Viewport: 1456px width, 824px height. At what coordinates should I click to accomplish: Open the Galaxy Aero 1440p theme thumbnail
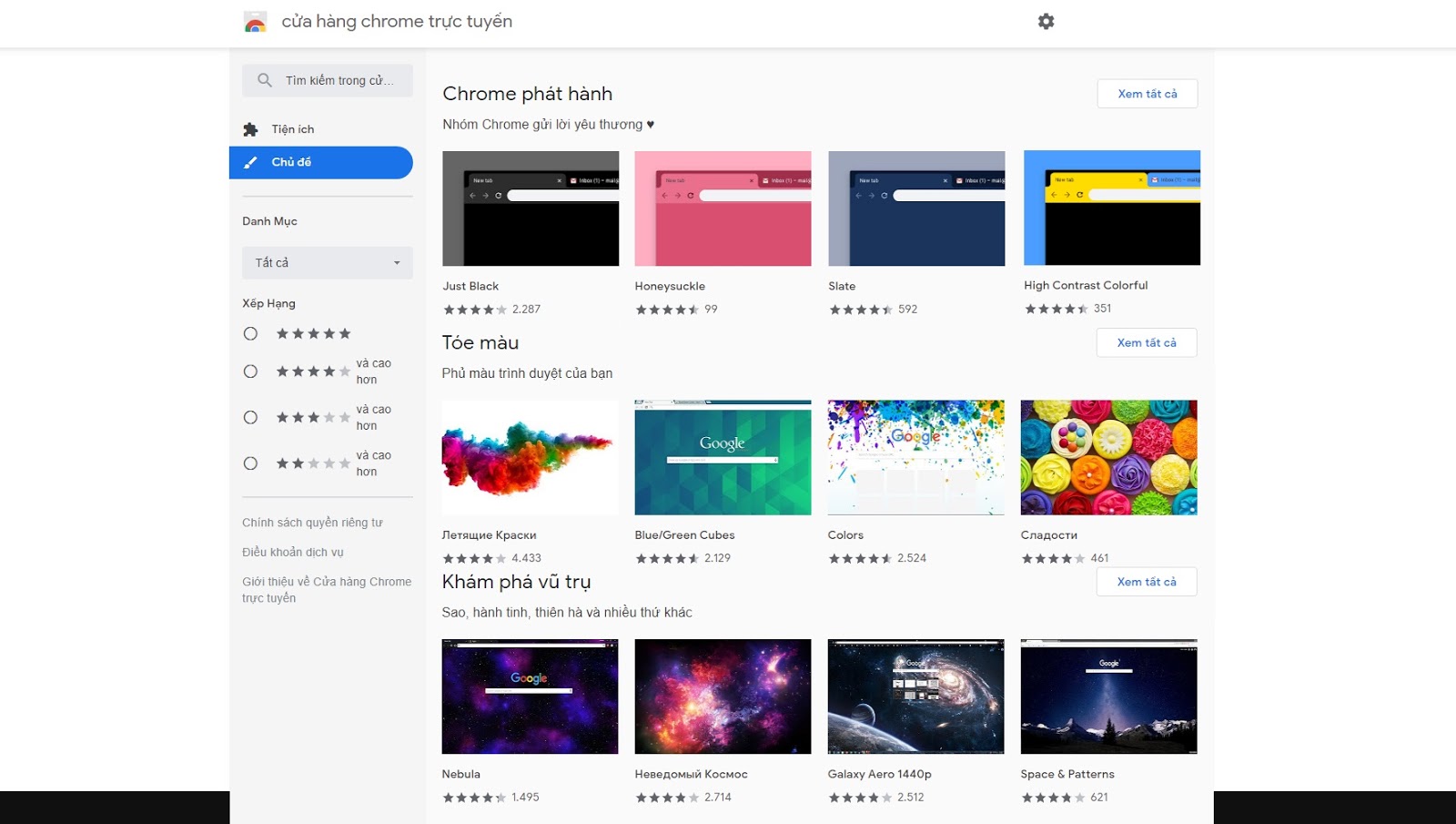pos(915,697)
